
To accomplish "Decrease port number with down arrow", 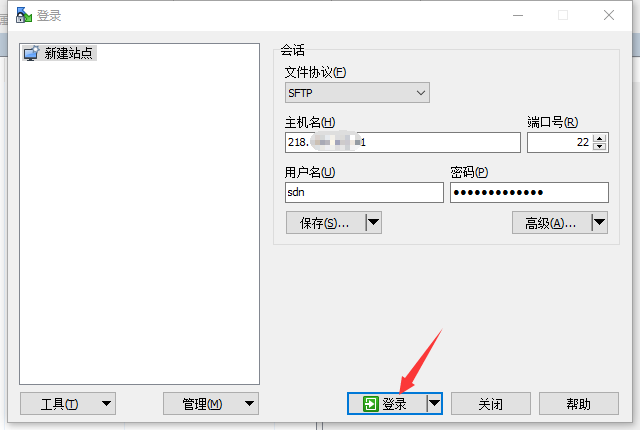I will coord(599,146).
